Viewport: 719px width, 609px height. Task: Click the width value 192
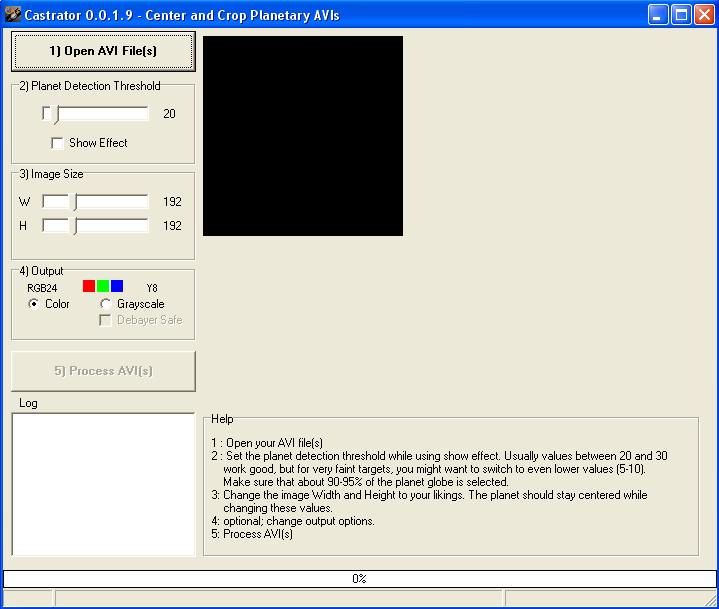pos(172,202)
